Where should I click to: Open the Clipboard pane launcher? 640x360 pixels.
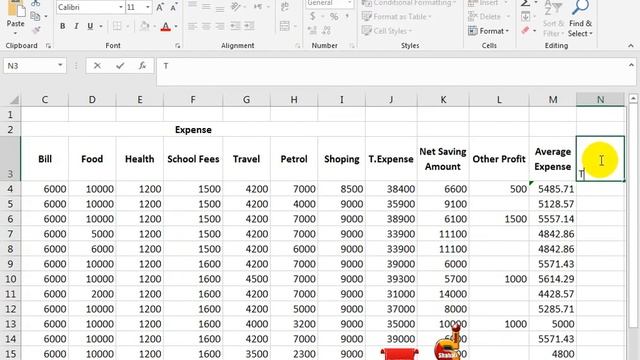48,46
